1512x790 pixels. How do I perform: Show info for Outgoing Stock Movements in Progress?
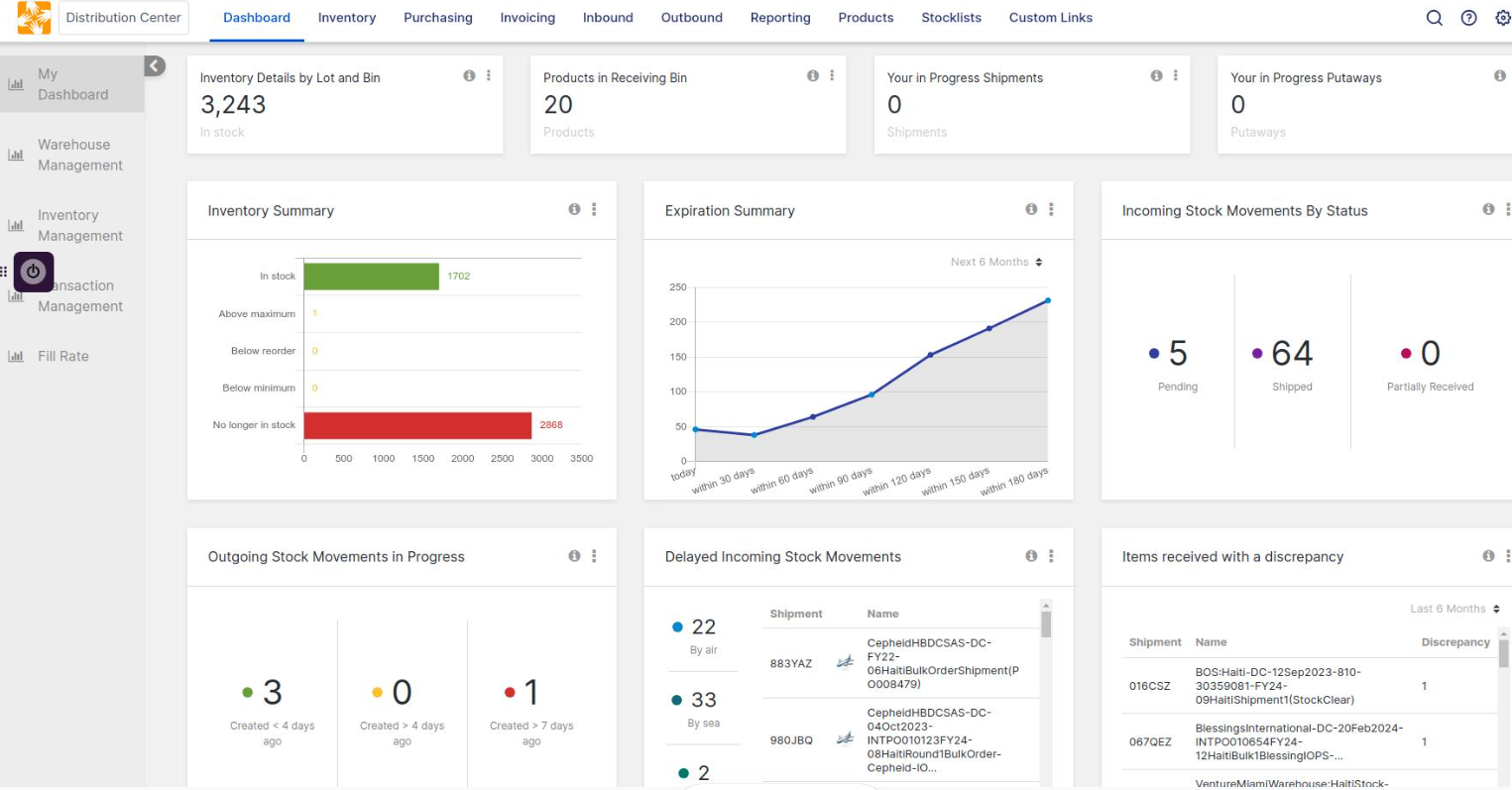(x=574, y=556)
